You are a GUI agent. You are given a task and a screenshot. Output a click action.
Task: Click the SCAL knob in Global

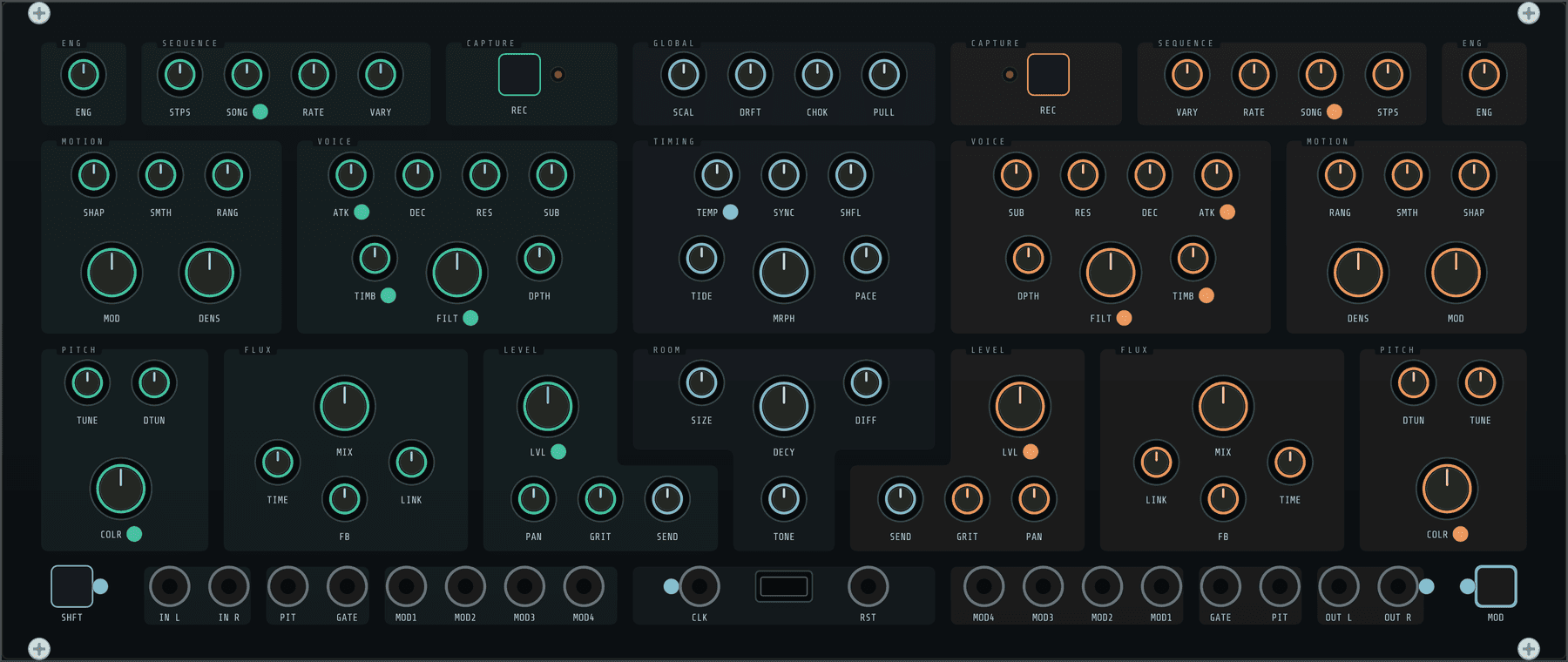pos(684,75)
